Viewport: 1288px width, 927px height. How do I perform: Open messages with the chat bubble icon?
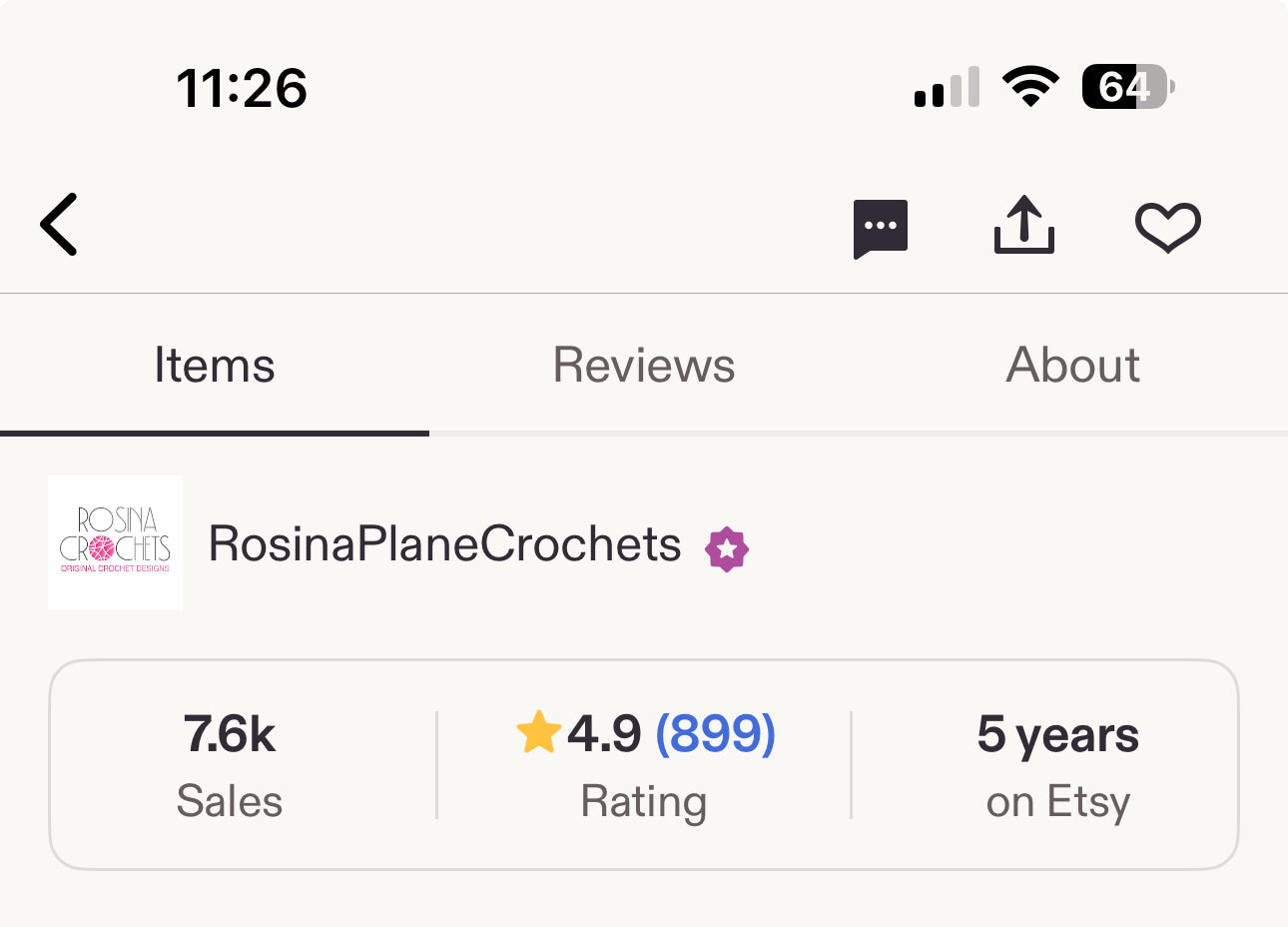coord(880,228)
